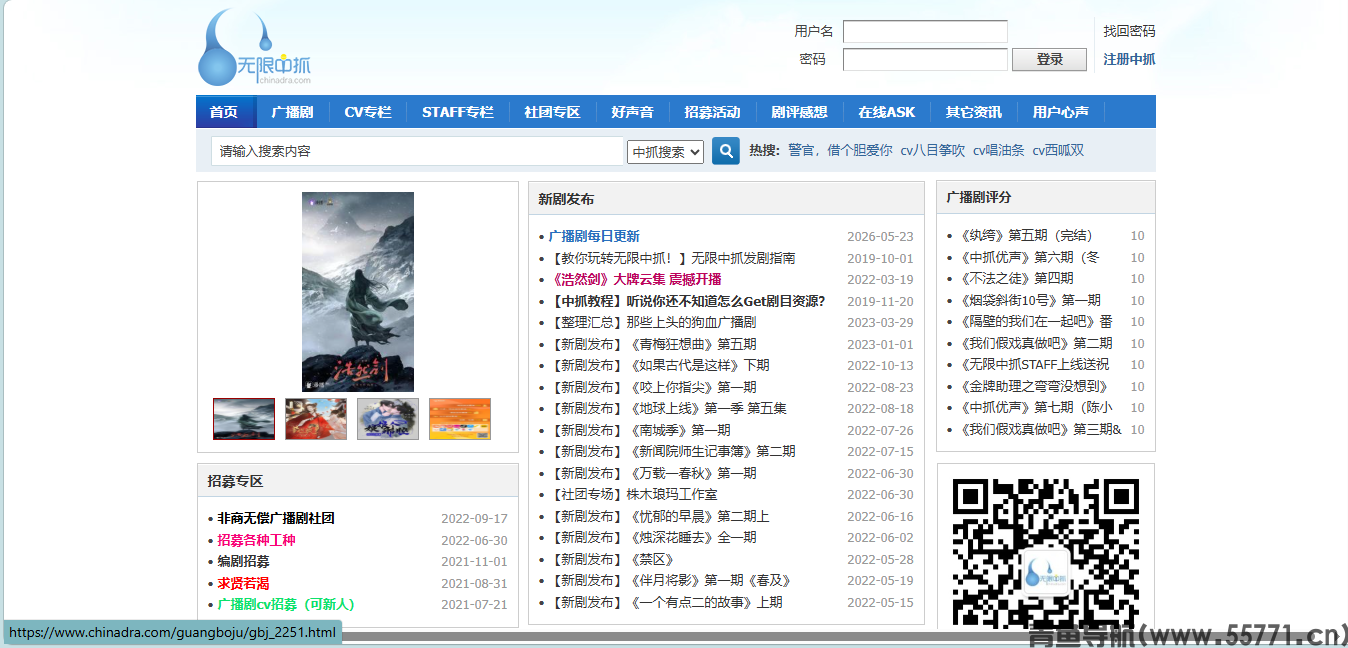Screen dimensions: 1348x648
Task: Open 【新剧发布】《地球上线》第一季 第五集
Action: (x=667, y=409)
